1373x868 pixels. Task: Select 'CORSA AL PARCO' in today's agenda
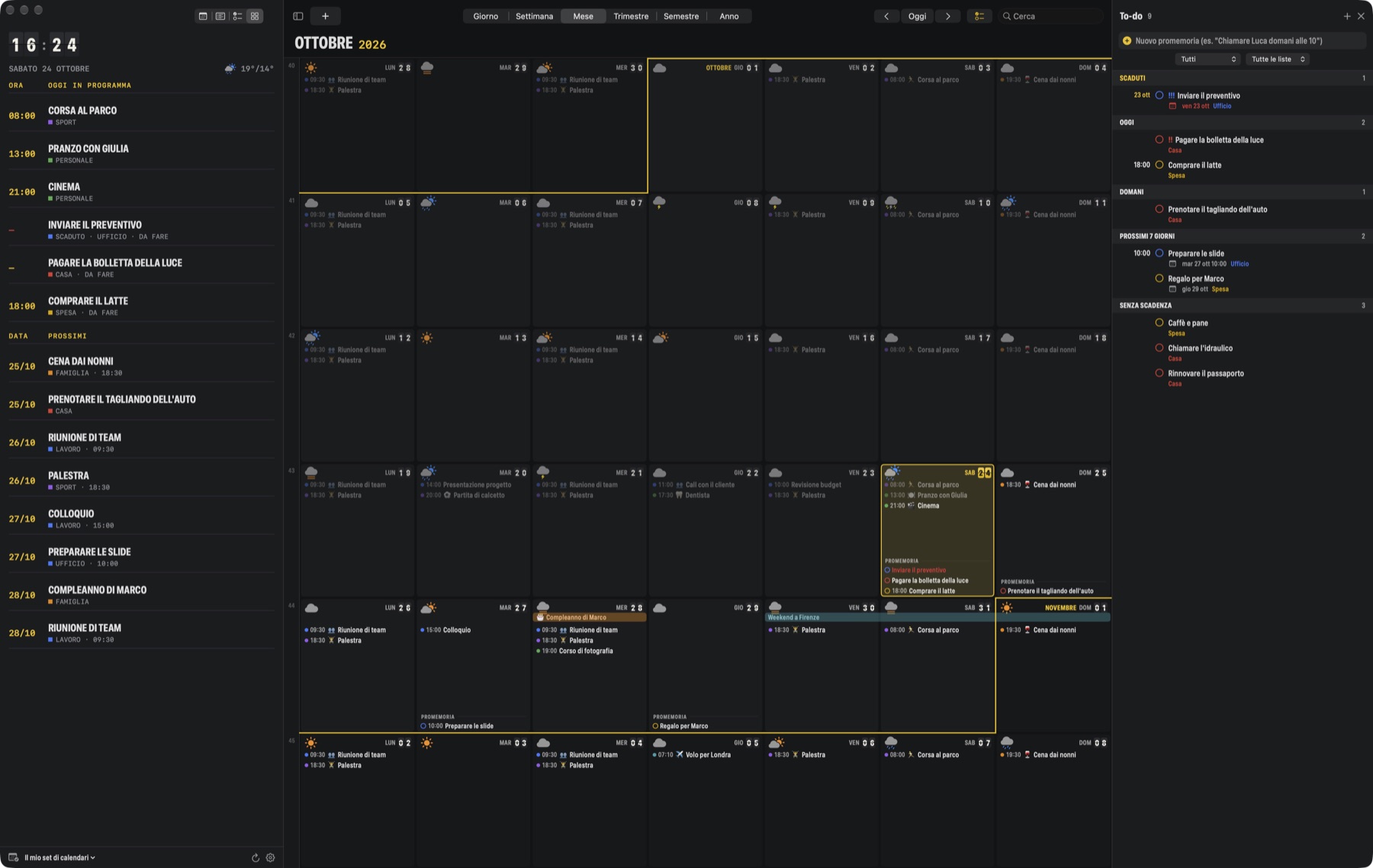pyautogui.click(x=141, y=115)
